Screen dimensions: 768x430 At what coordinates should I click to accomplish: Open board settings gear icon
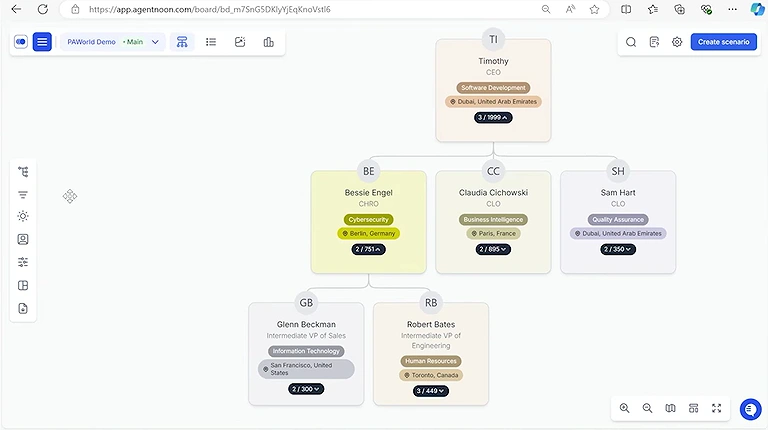click(x=677, y=42)
